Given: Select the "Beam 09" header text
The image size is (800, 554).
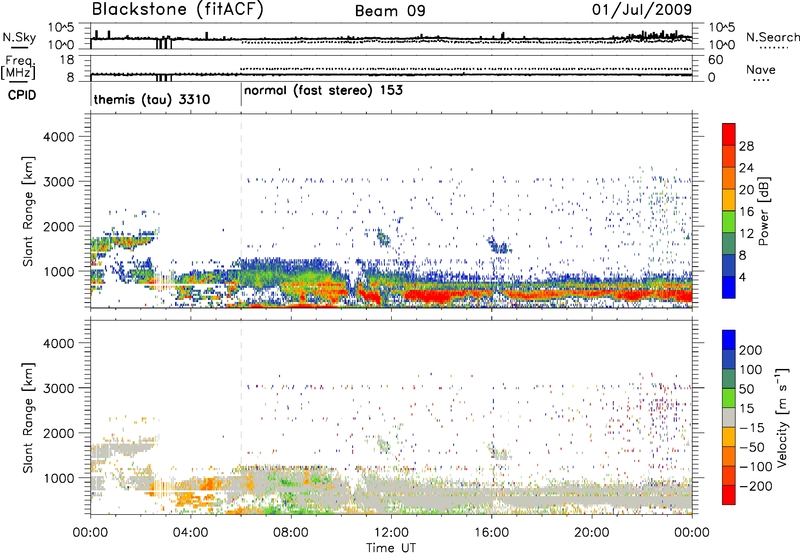Looking at the screenshot, I should (390, 11).
